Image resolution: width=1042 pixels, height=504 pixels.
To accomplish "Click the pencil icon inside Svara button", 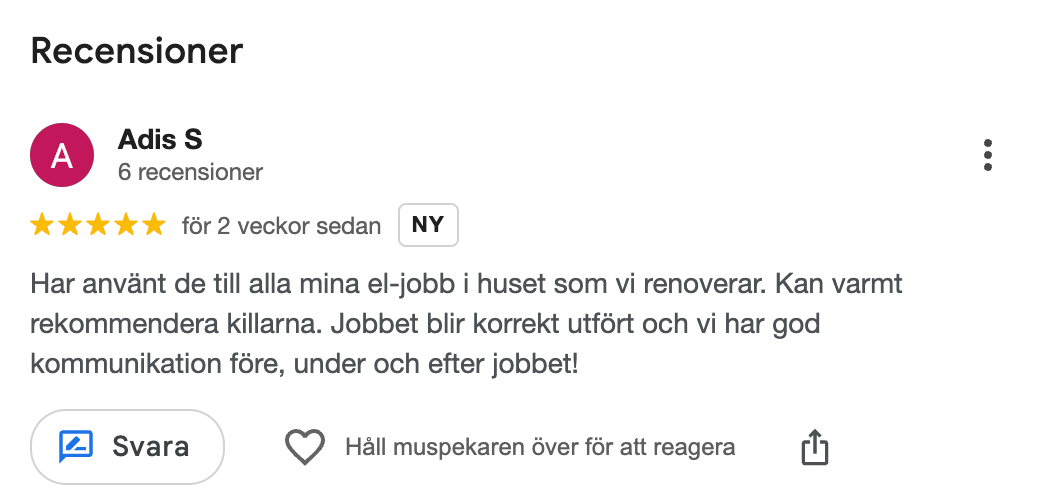I will pyautogui.click(x=76, y=446).
